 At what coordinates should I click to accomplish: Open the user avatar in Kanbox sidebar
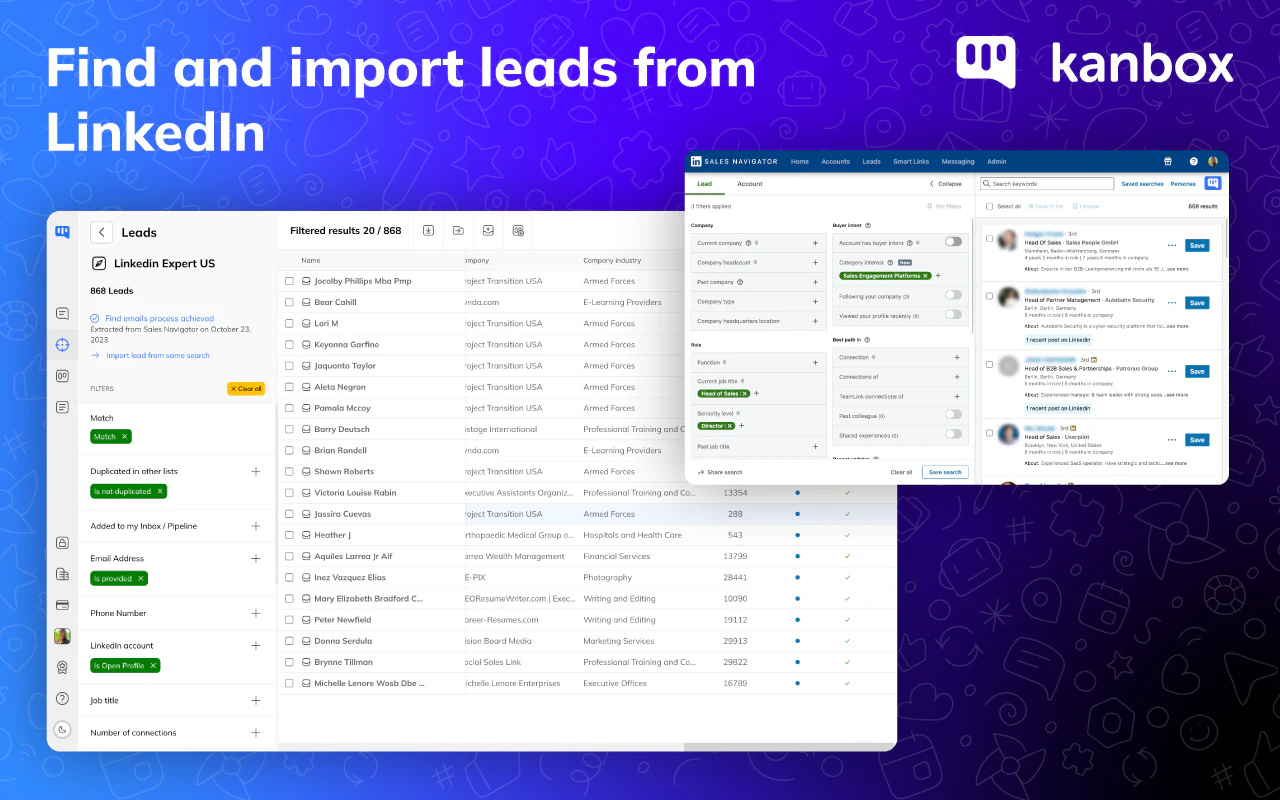62,636
